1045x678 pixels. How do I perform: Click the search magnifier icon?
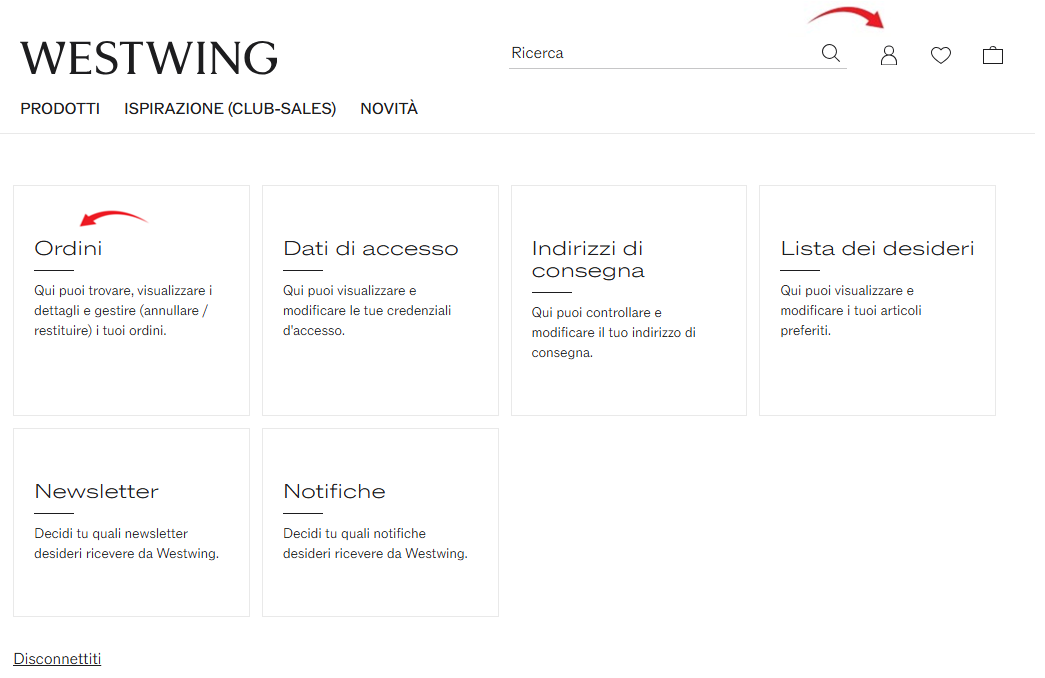click(x=830, y=53)
